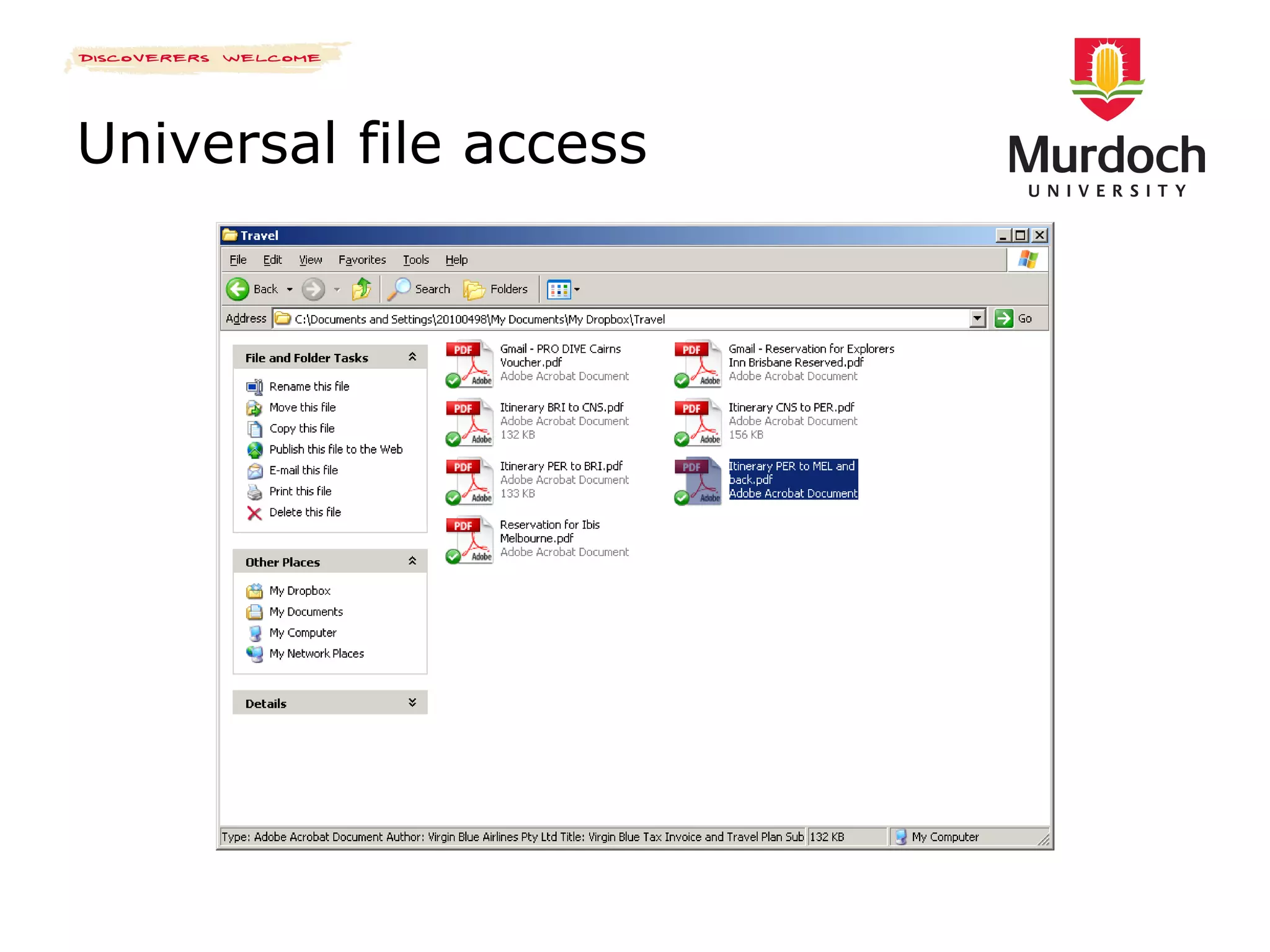1270x952 pixels.
Task: Click the Copy this file link
Action: tap(302, 428)
